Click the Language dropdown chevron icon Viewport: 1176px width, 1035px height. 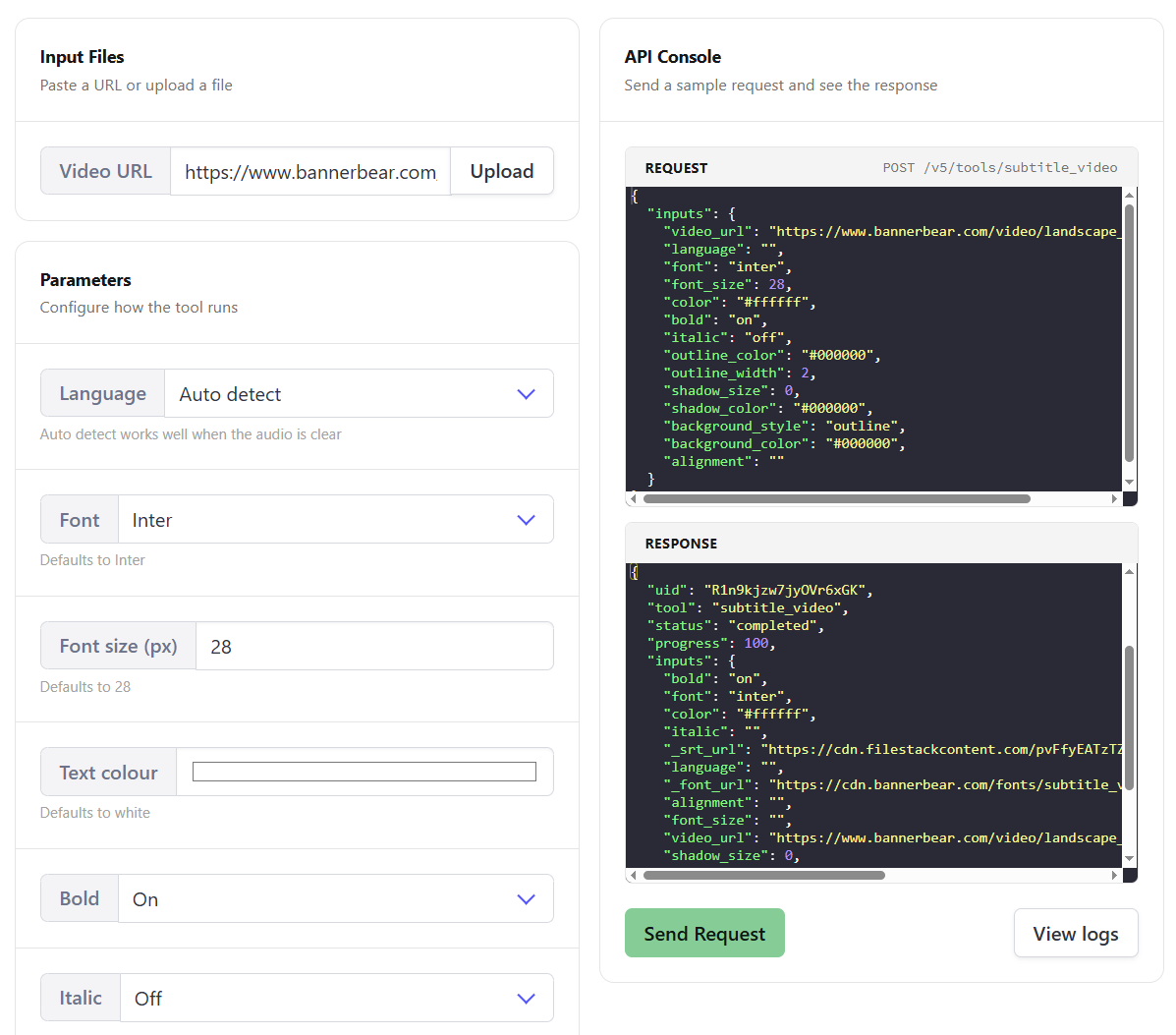(526, 394)
